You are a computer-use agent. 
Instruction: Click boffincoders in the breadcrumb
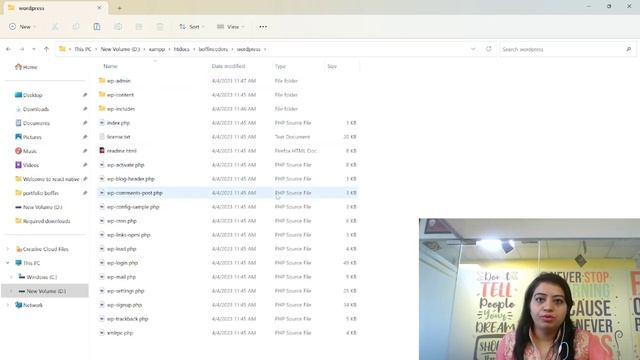coord(213,49)
